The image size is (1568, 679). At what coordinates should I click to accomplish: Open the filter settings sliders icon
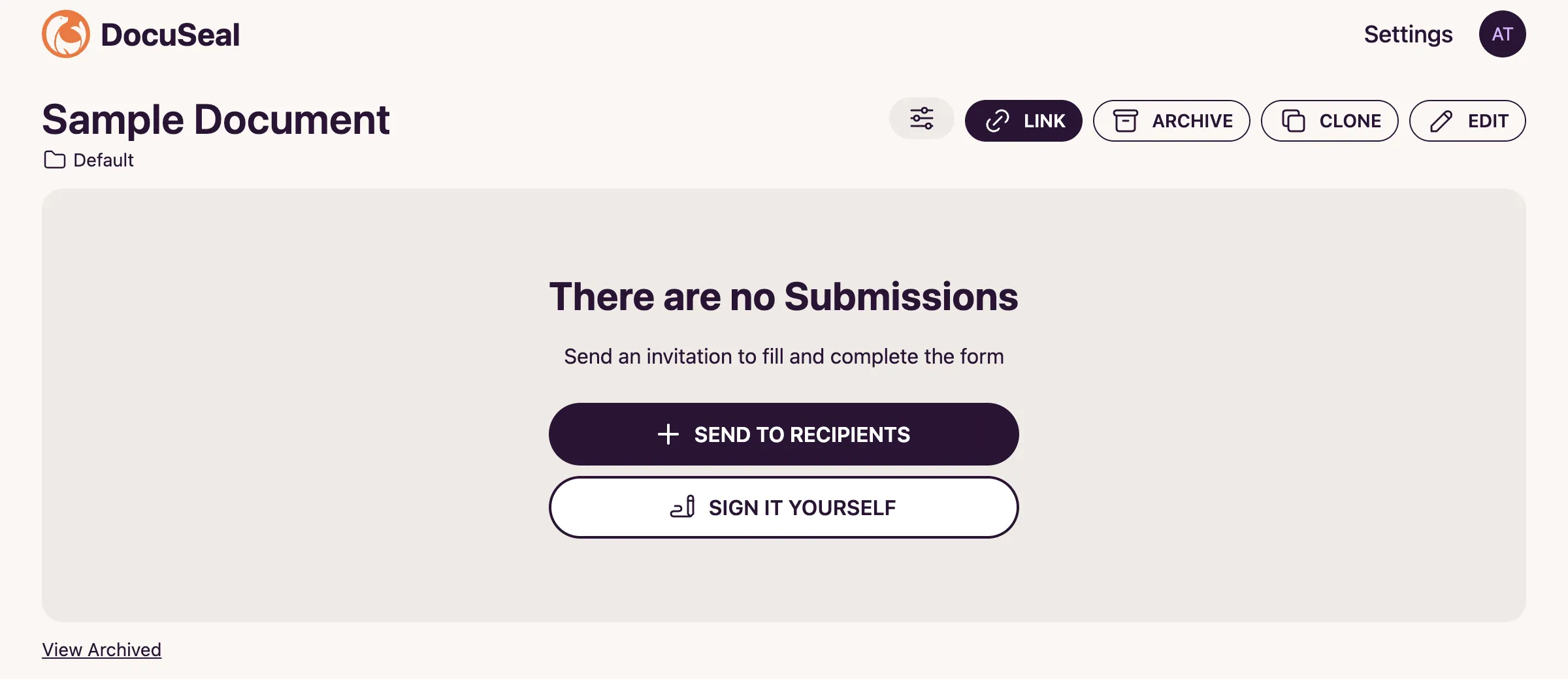coord(921,118)
